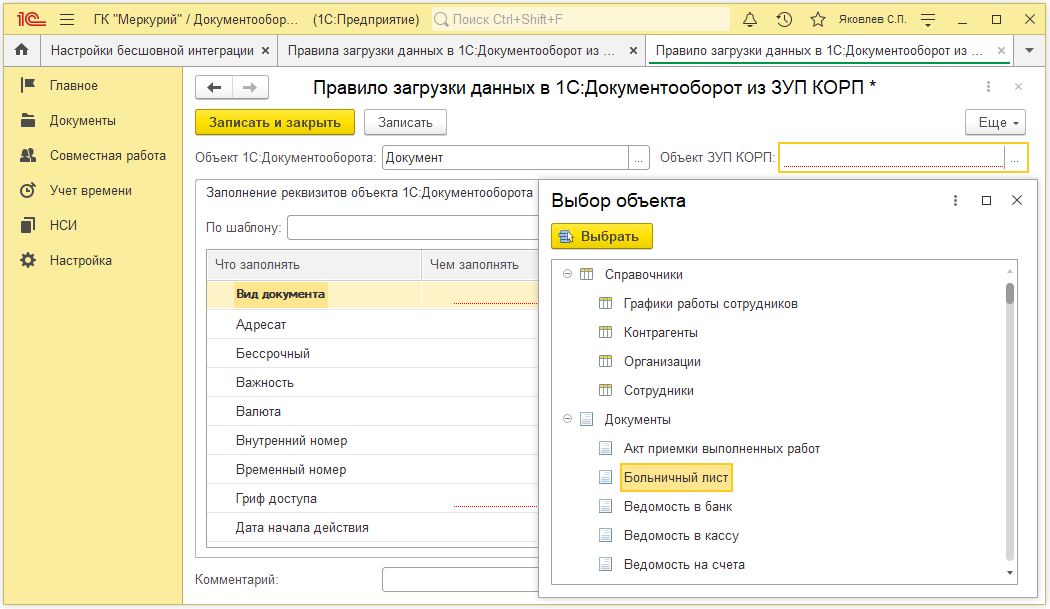Focus the По шаблону input field
This screenshot has height=609, width=1050.
click(x=412, y=228)
